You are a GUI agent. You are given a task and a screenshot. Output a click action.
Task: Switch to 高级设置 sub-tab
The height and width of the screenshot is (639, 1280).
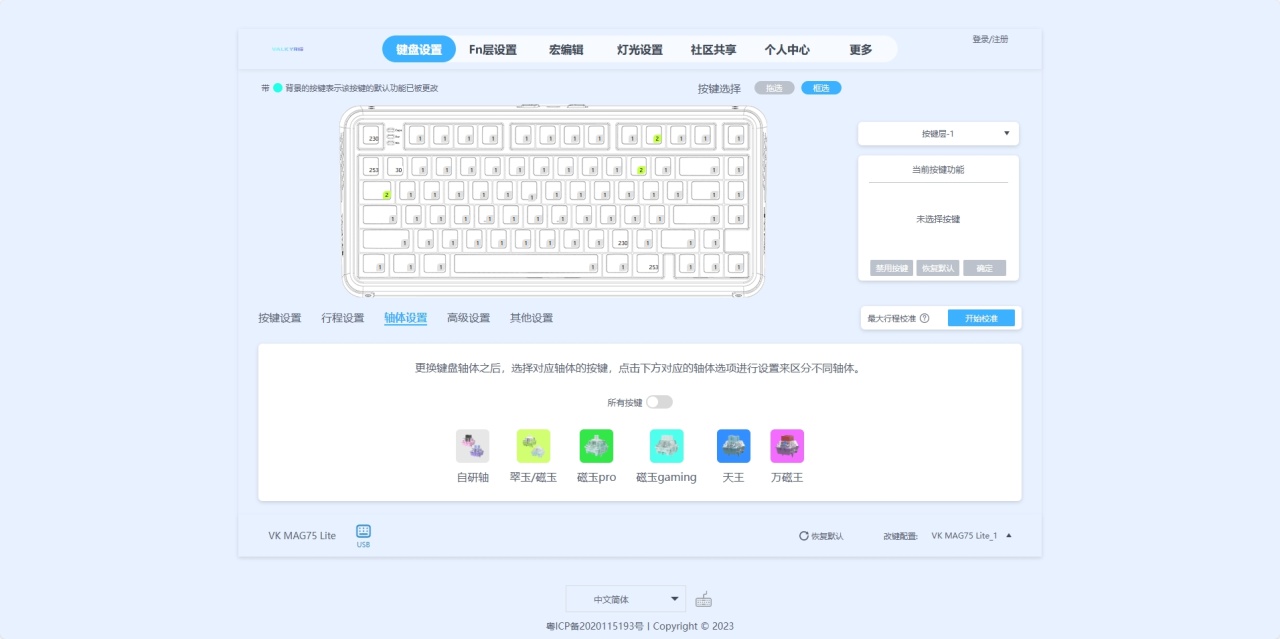pos(469,318)
